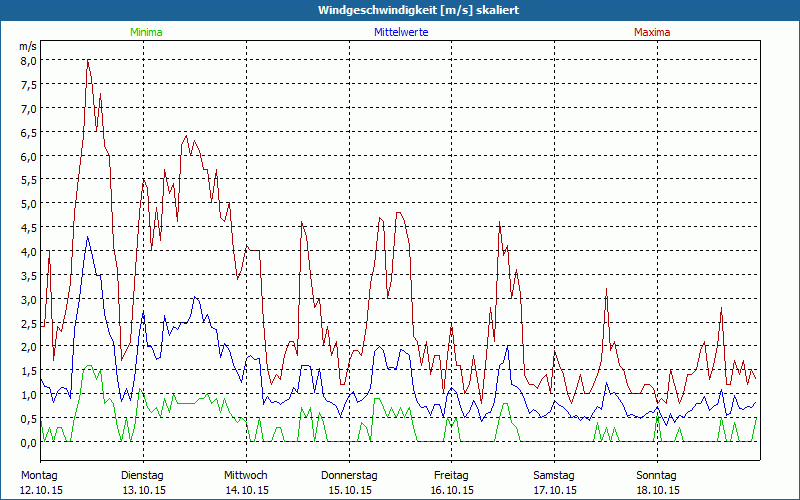The height and width of the screenshot is (500, 800).
Task: Click the date 14.10.15
Action: pos(247,490)
